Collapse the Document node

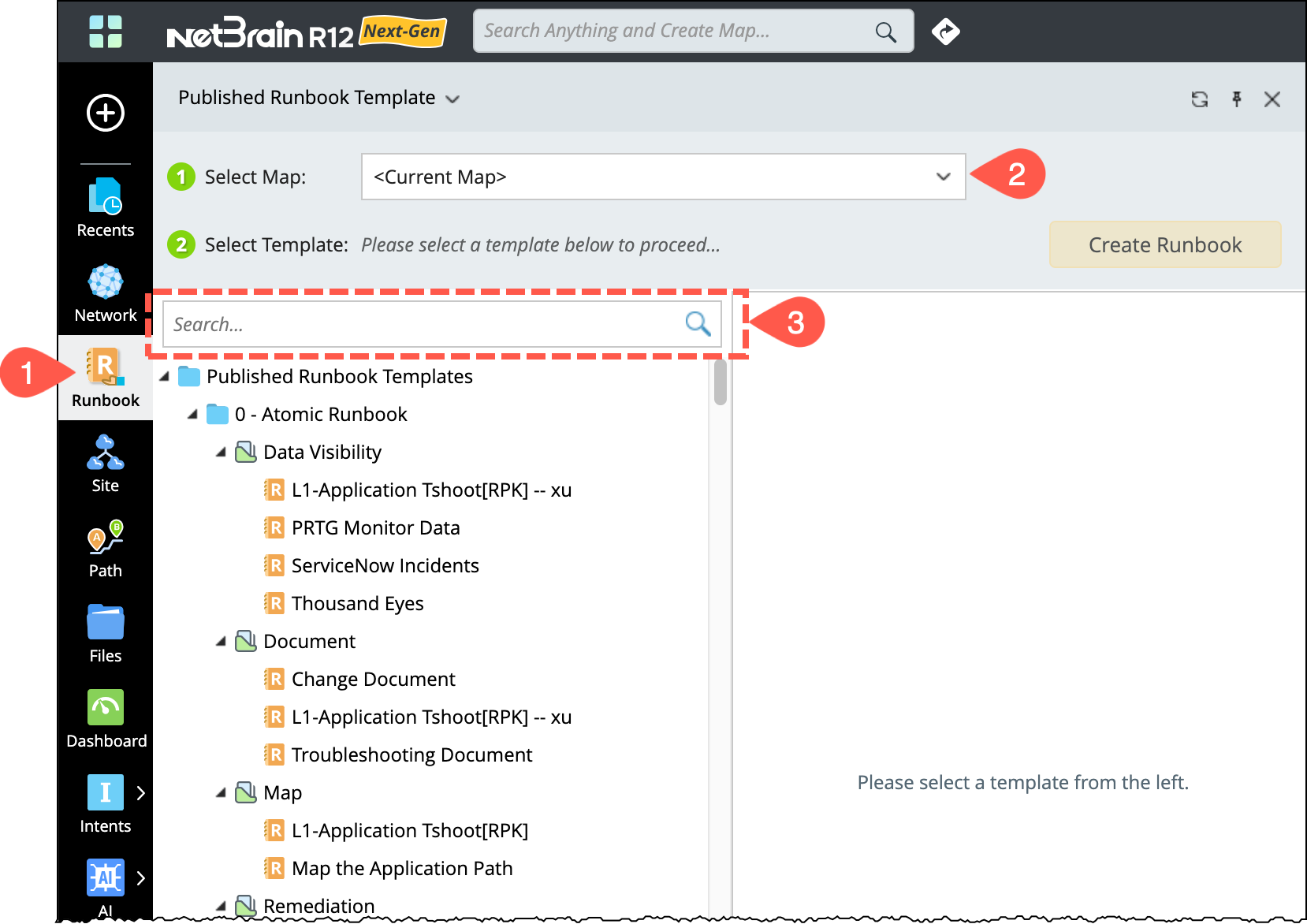pyautogui.click(x=222, y=642)
